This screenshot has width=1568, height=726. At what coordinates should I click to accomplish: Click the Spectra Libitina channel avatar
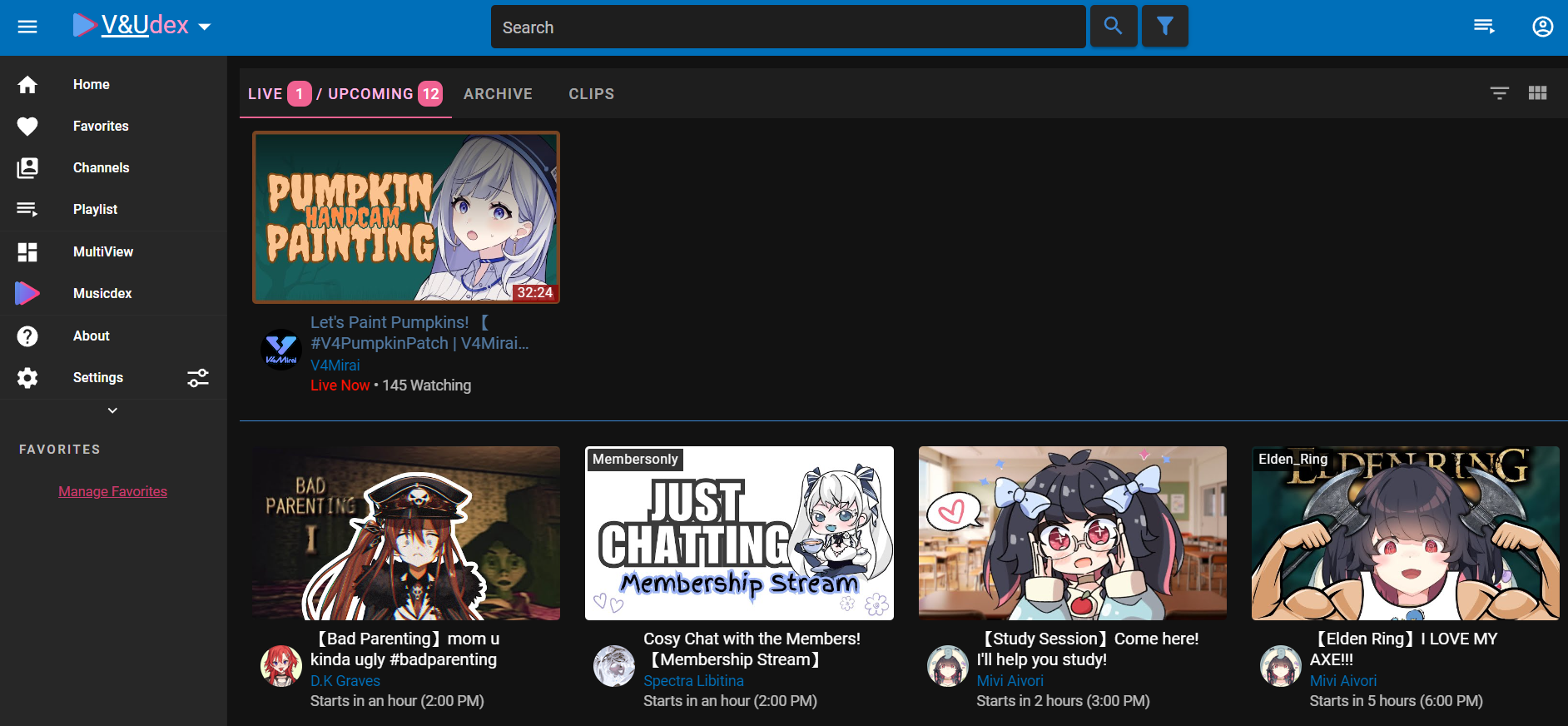coord(614,666)
